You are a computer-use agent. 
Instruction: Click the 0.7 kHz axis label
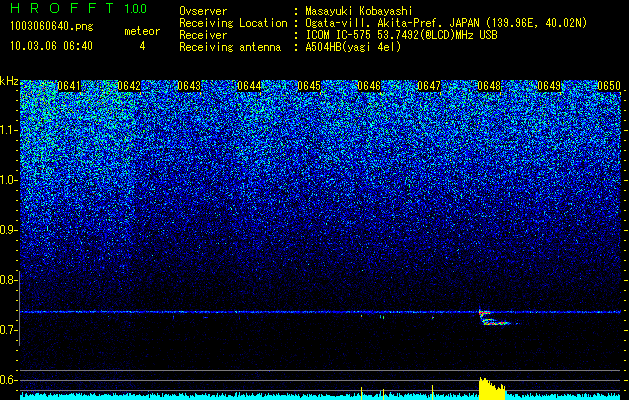[x=8, y=330]
